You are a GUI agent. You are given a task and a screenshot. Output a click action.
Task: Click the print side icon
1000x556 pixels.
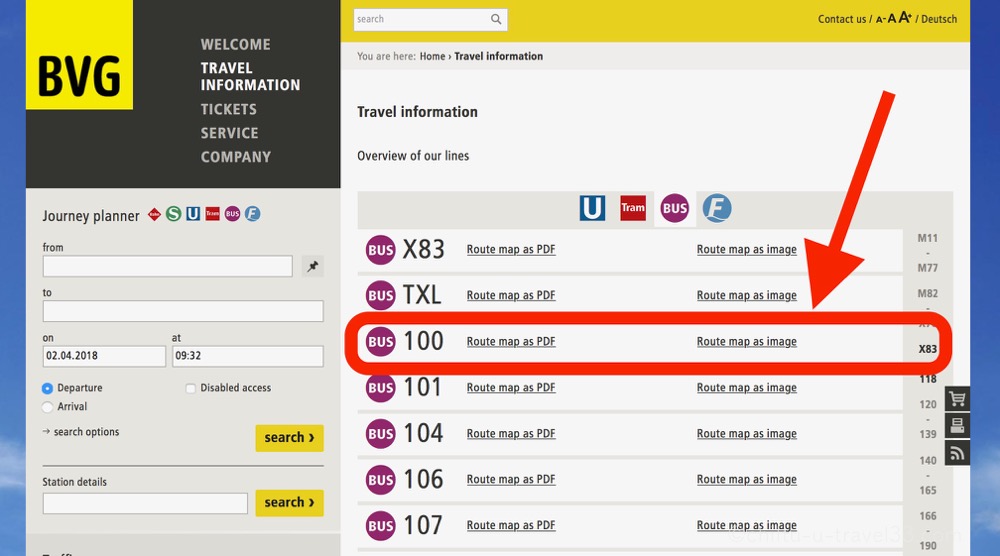click(957, 426)
